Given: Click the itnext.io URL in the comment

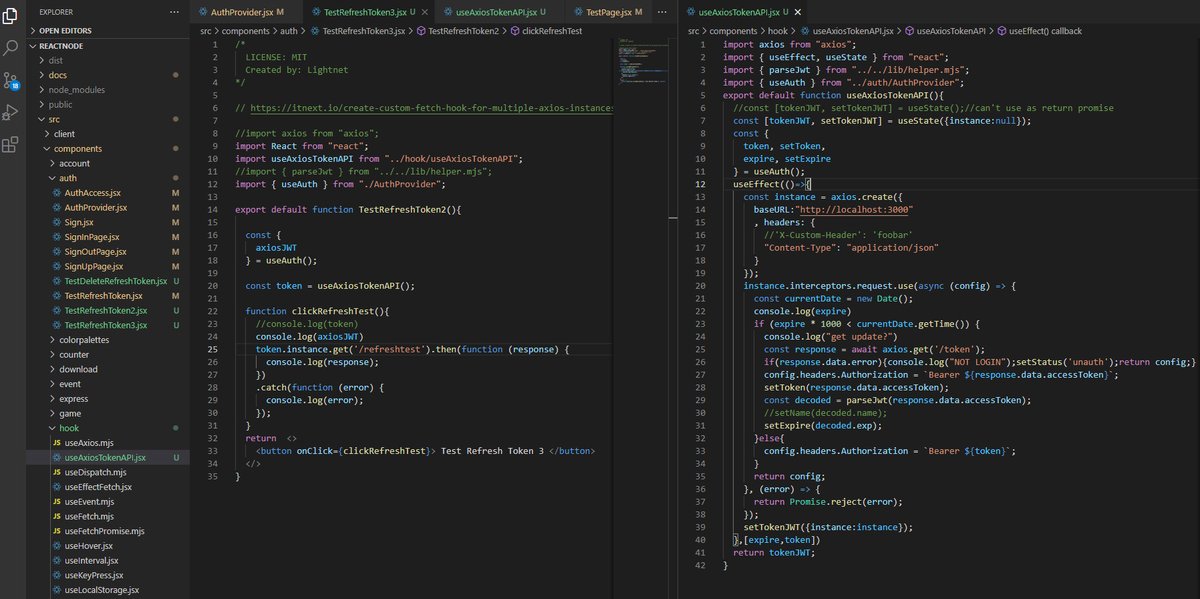Looking at the screenshot, I should 431,106.
